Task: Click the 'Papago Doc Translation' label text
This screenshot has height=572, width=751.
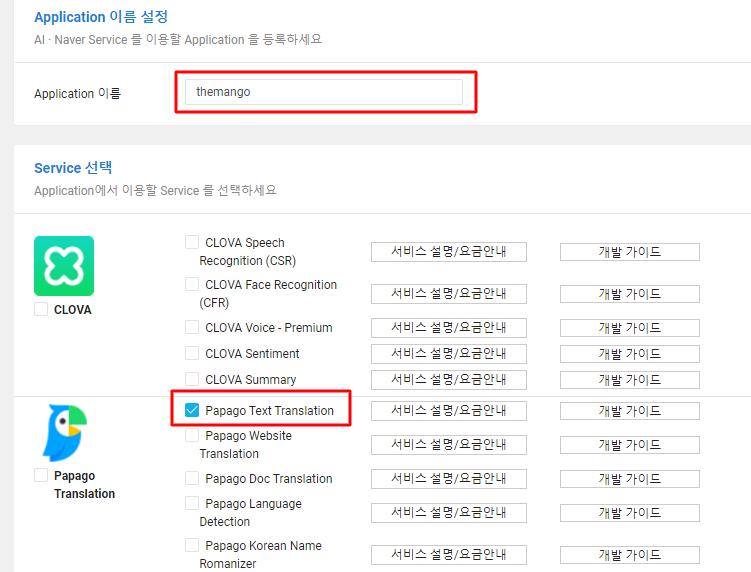Action: click(269, 479)
